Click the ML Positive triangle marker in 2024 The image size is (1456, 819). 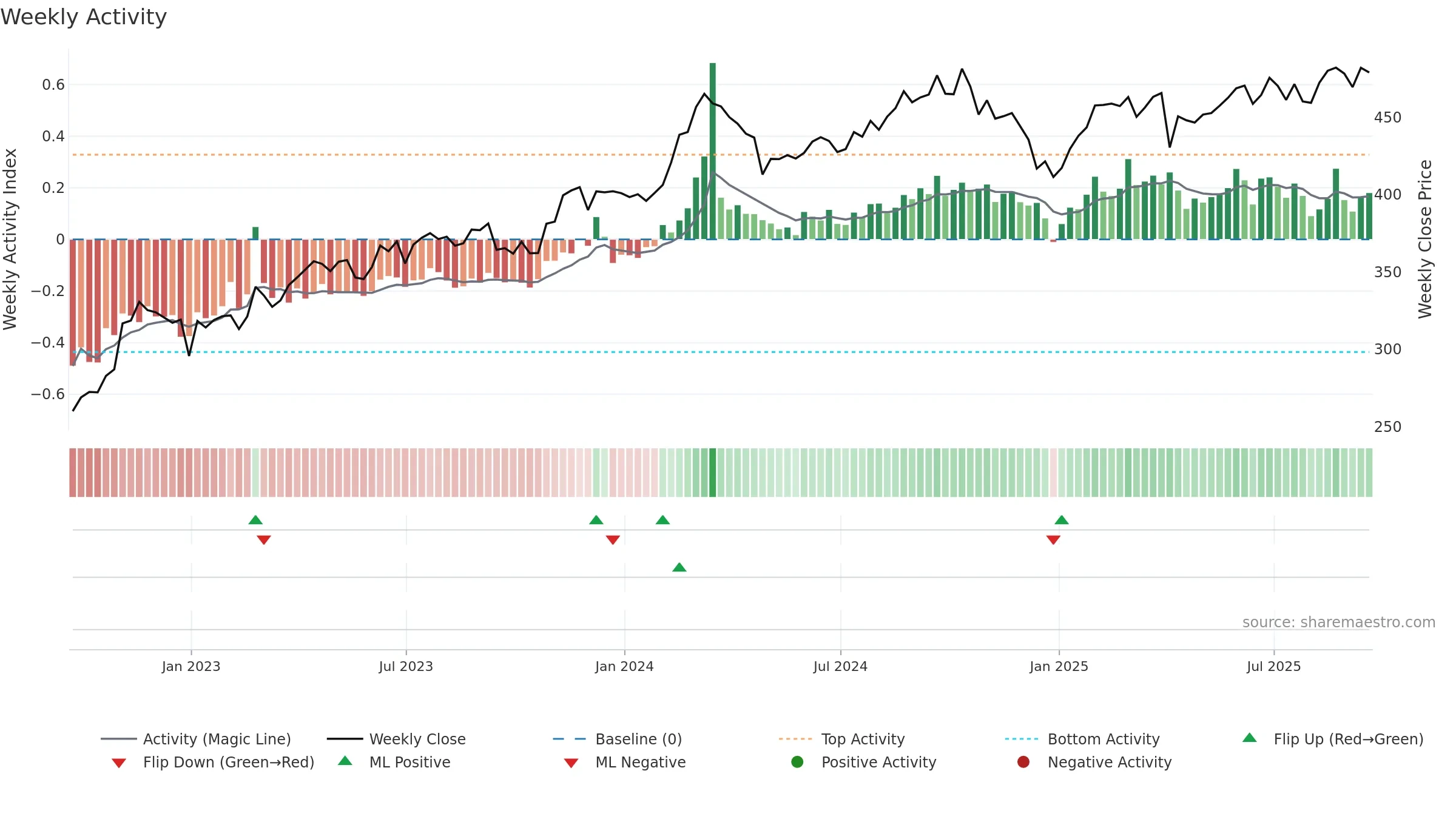(x=679, y=567)
